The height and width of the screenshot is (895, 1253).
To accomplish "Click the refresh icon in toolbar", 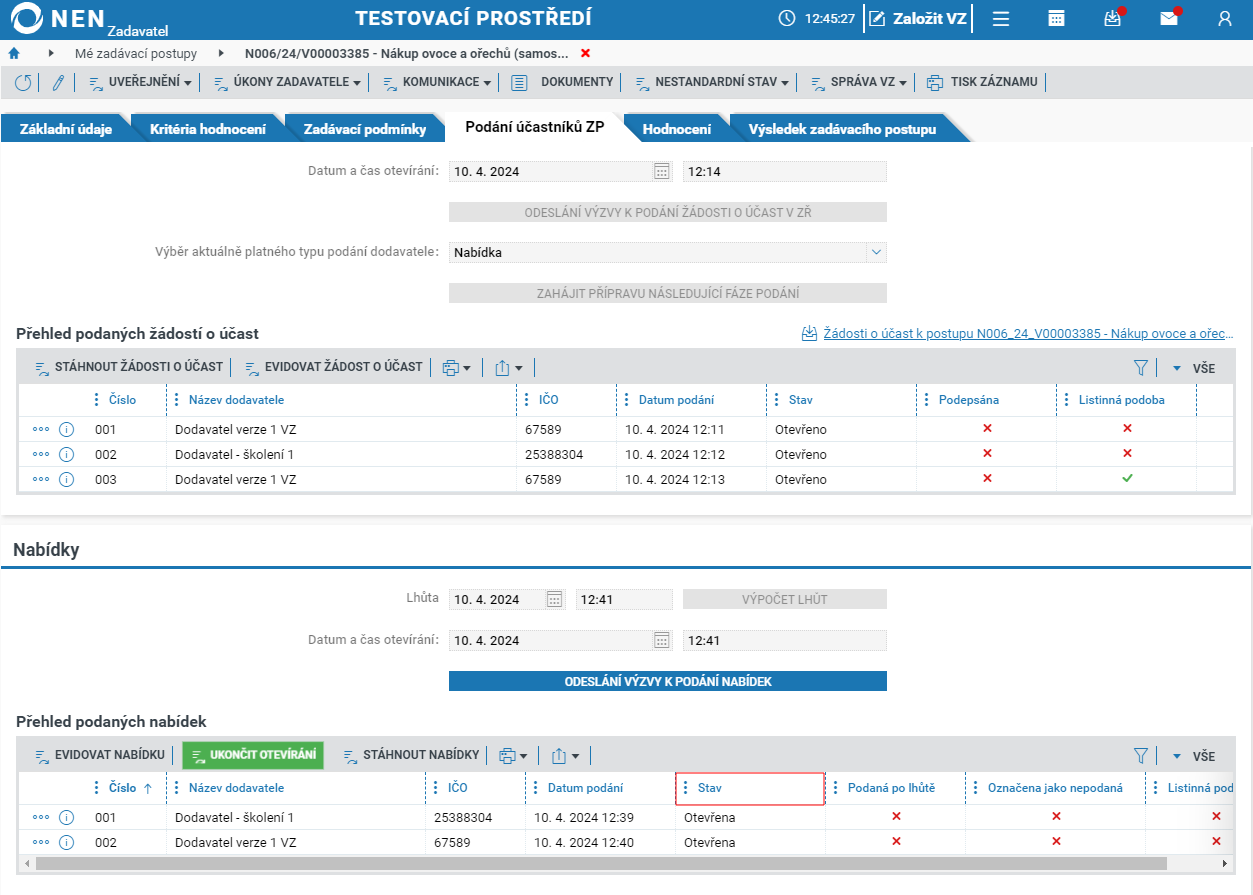I will [x=23, y=82].
